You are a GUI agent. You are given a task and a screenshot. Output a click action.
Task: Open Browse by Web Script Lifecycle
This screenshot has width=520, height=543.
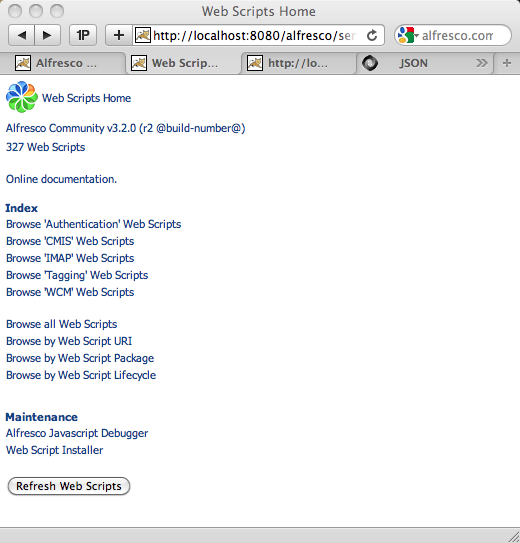coord(81,375)
